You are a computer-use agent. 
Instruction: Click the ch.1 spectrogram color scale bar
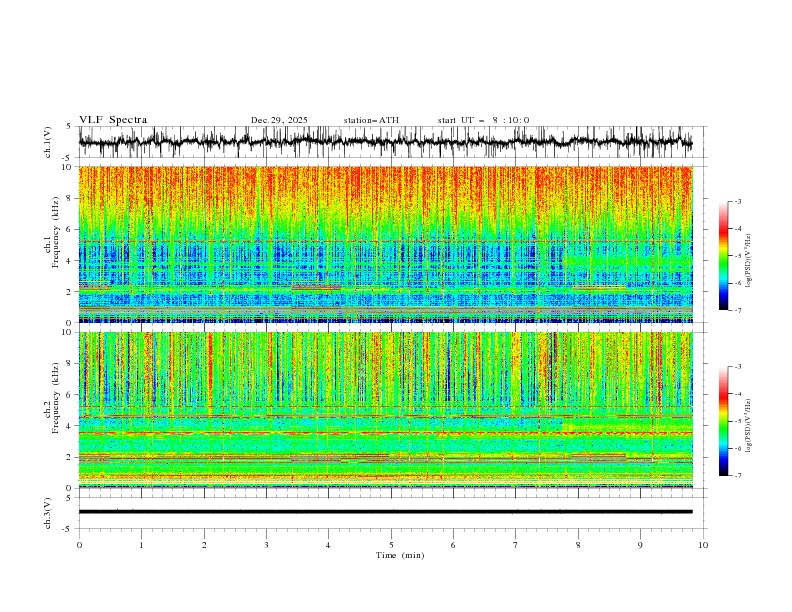[723, 256]
